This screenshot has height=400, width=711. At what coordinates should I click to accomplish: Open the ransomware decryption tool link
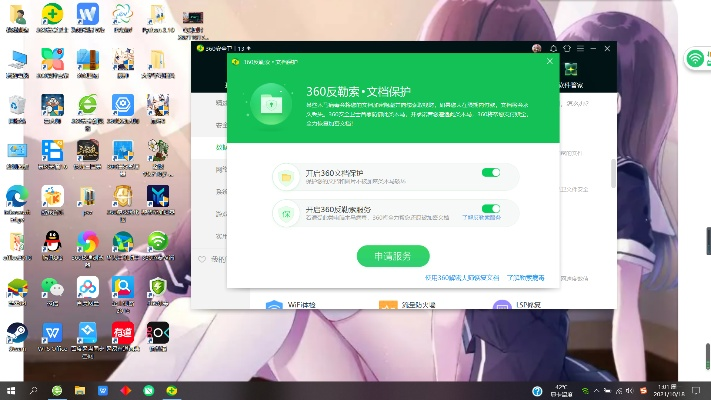click(461, 278)
